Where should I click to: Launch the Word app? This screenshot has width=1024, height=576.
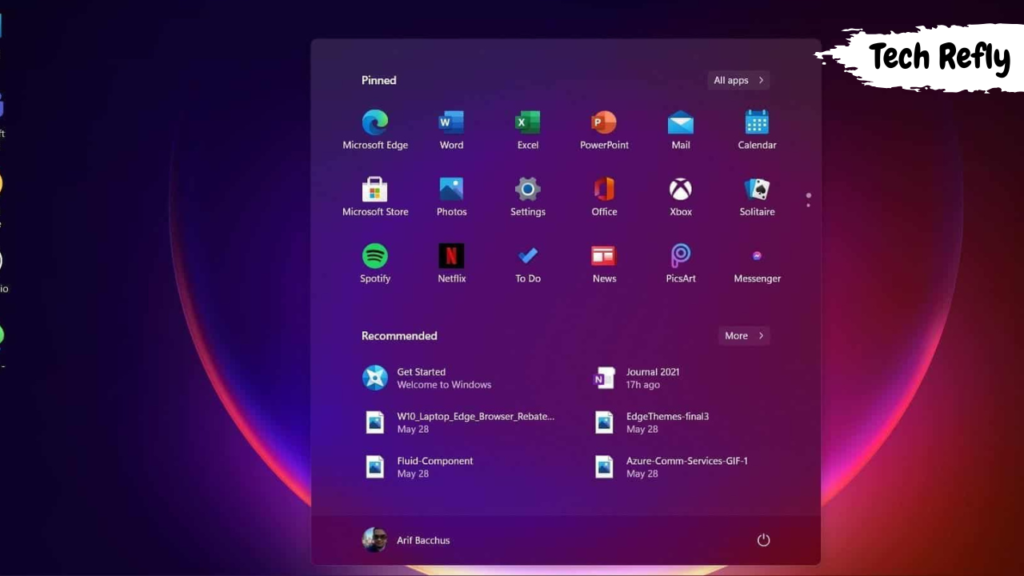pos(451,130)
